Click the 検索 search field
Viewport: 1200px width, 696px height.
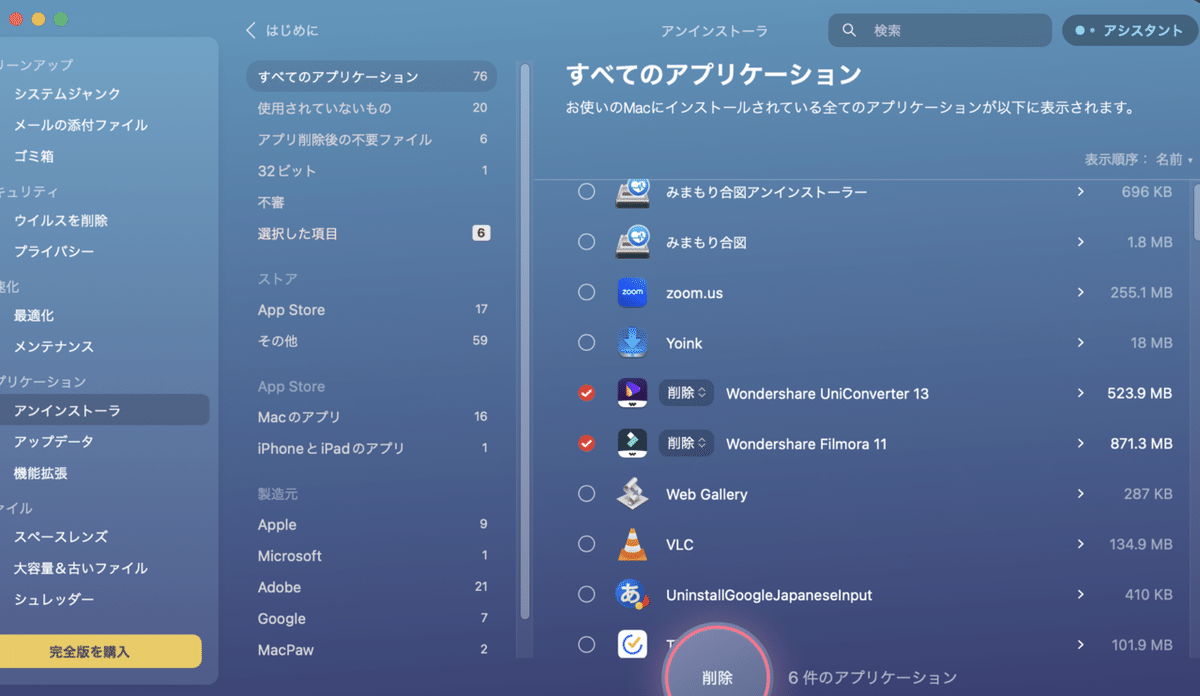(x=940, y=30)
